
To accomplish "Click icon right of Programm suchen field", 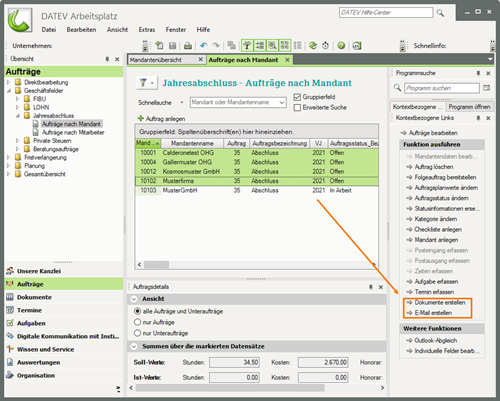I will coord(487,88).
